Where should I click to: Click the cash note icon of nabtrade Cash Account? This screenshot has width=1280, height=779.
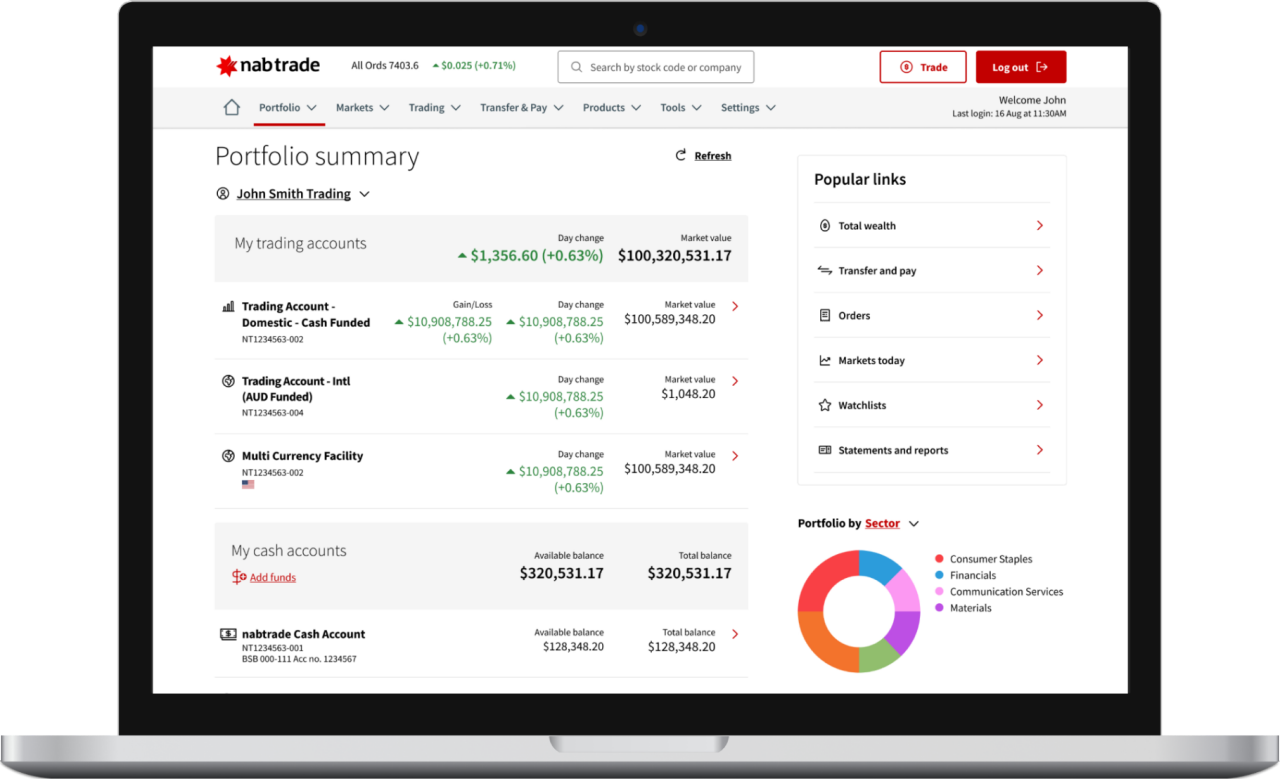coord(228,634)
